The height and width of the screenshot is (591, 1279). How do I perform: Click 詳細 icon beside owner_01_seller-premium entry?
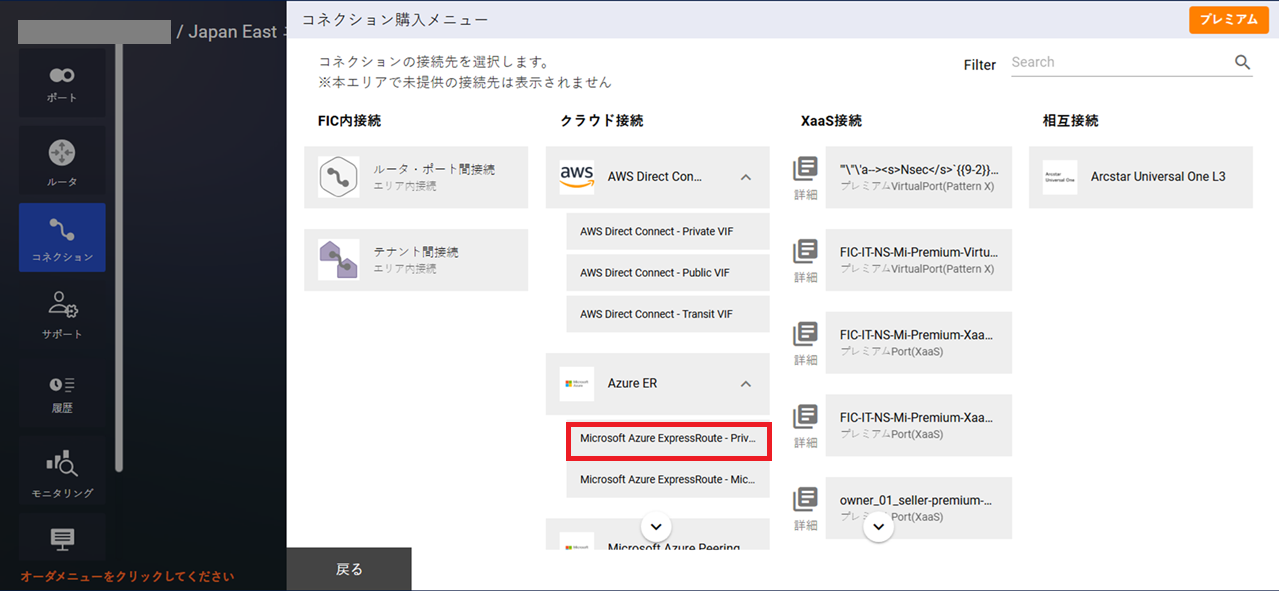pos(805,507)
